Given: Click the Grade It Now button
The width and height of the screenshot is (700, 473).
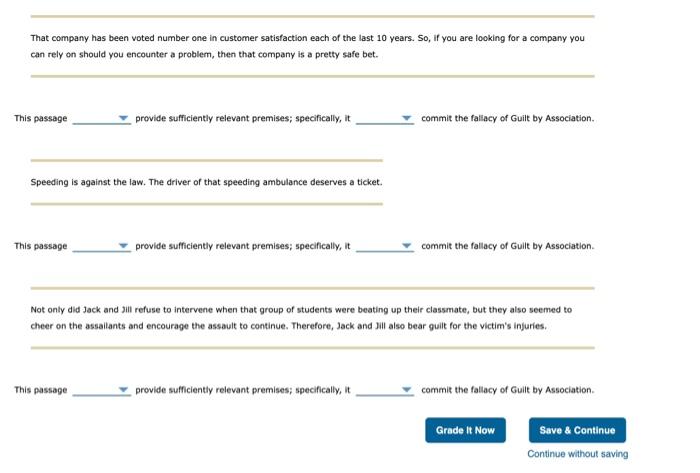Looking at the screenshot, I should pyautogui.click(x=465, y=430).
